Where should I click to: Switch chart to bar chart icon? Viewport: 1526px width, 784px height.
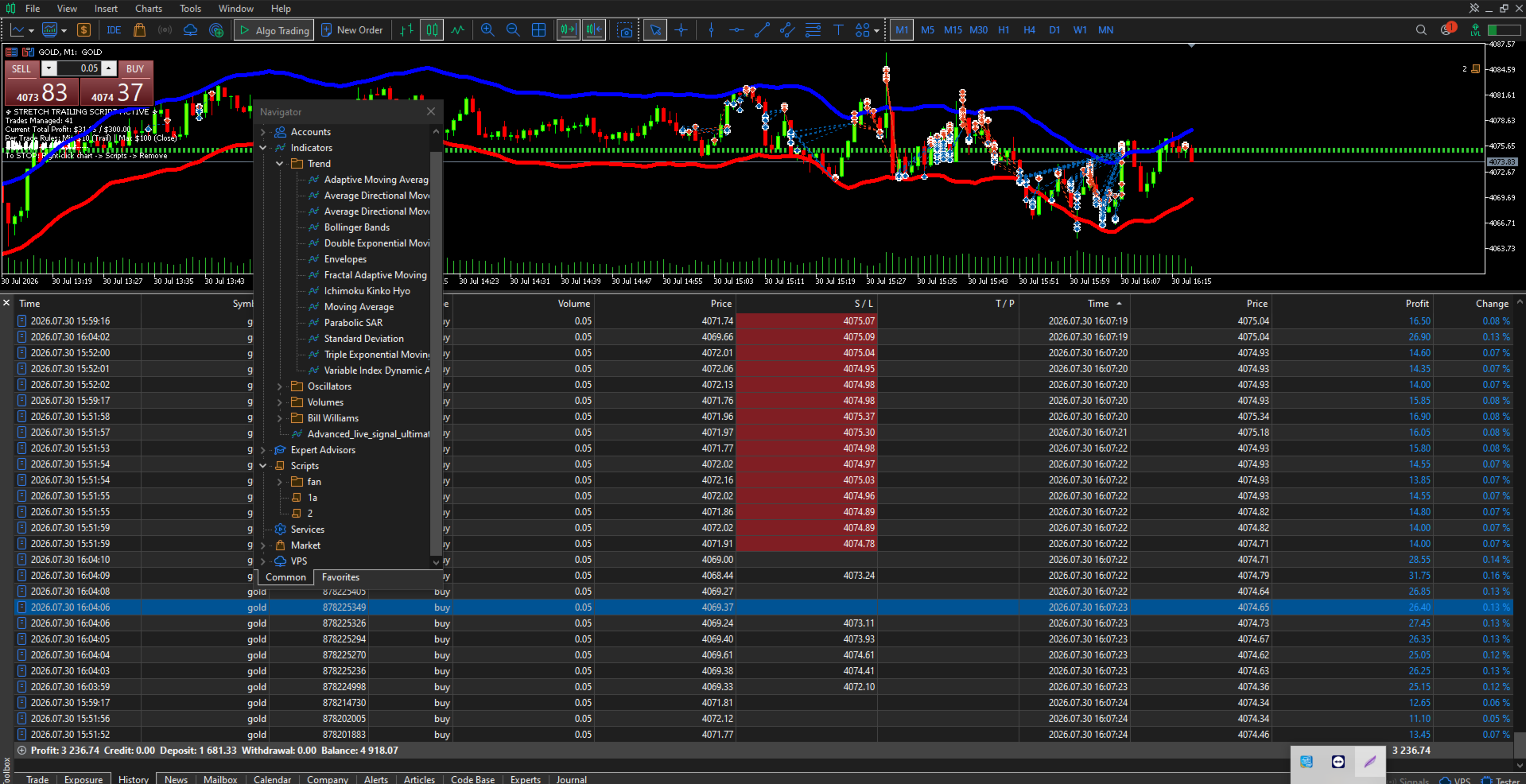[x=406, y=30]
